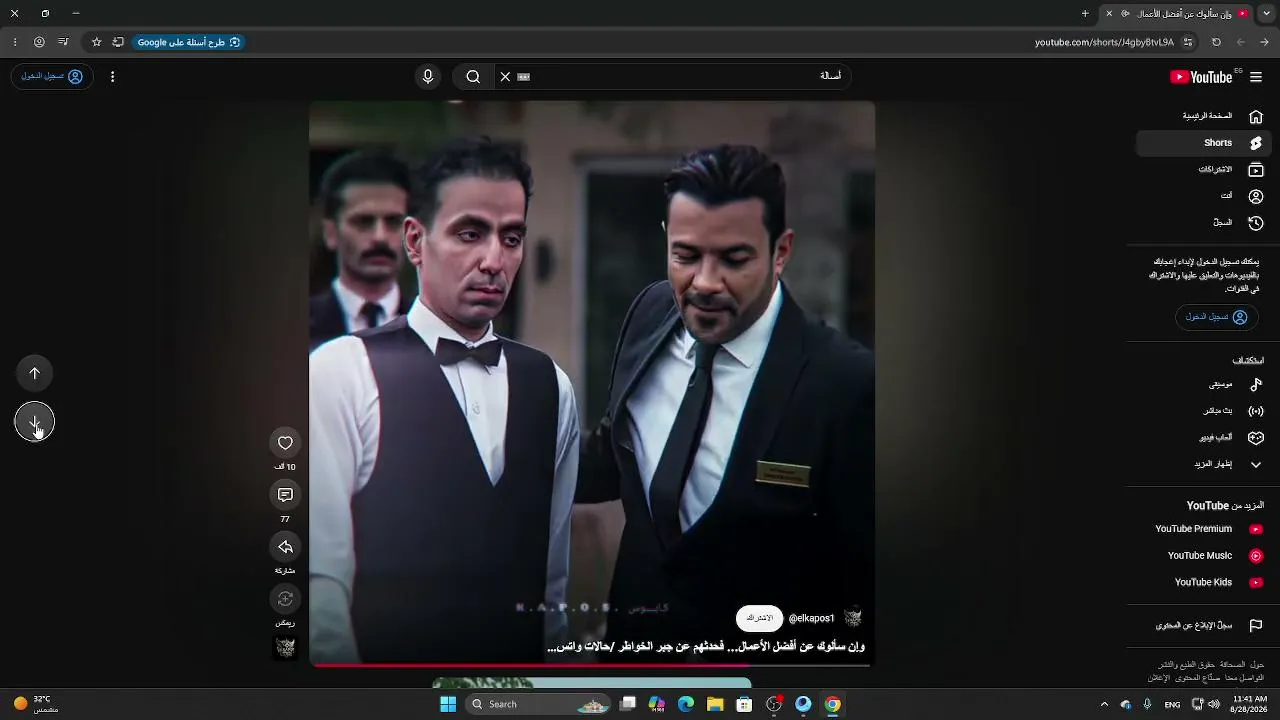The width and height of the screenshot is (1280, 720).
Task: Click the YouTube logo
Action: pyautogui.click(x=1201, y=77)
